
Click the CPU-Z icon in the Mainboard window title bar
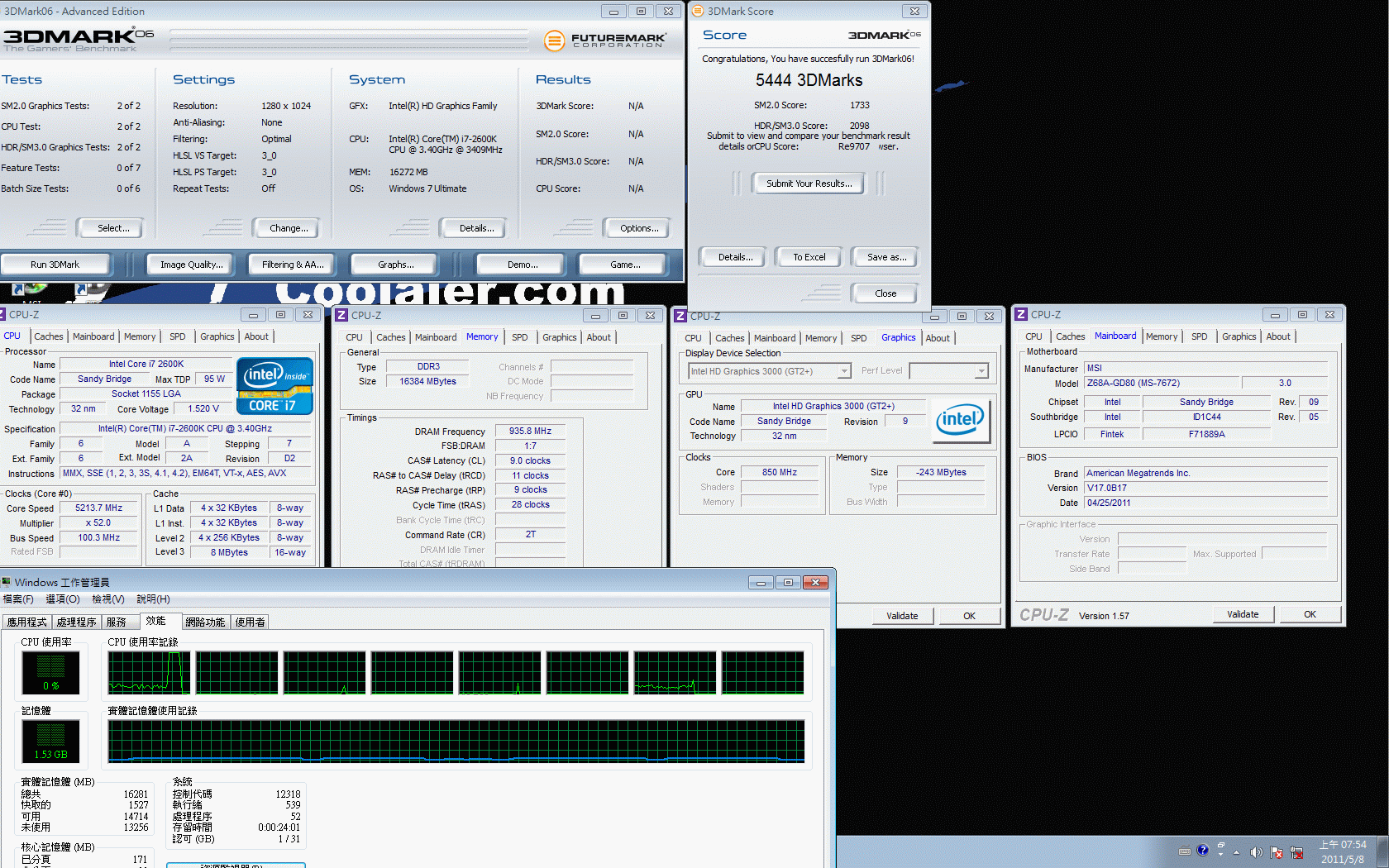click(1021, 314)
